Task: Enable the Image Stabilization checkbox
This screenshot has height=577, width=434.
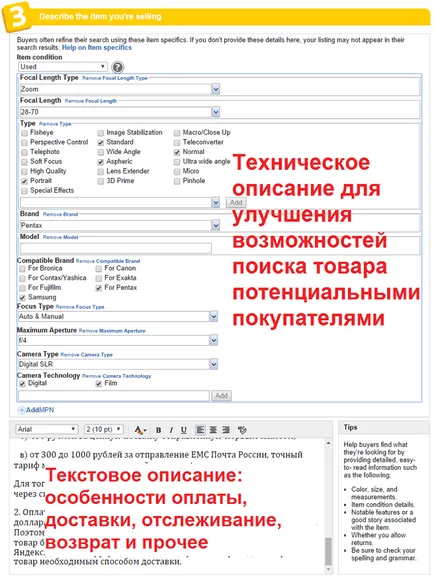Action: coord(100,133)
